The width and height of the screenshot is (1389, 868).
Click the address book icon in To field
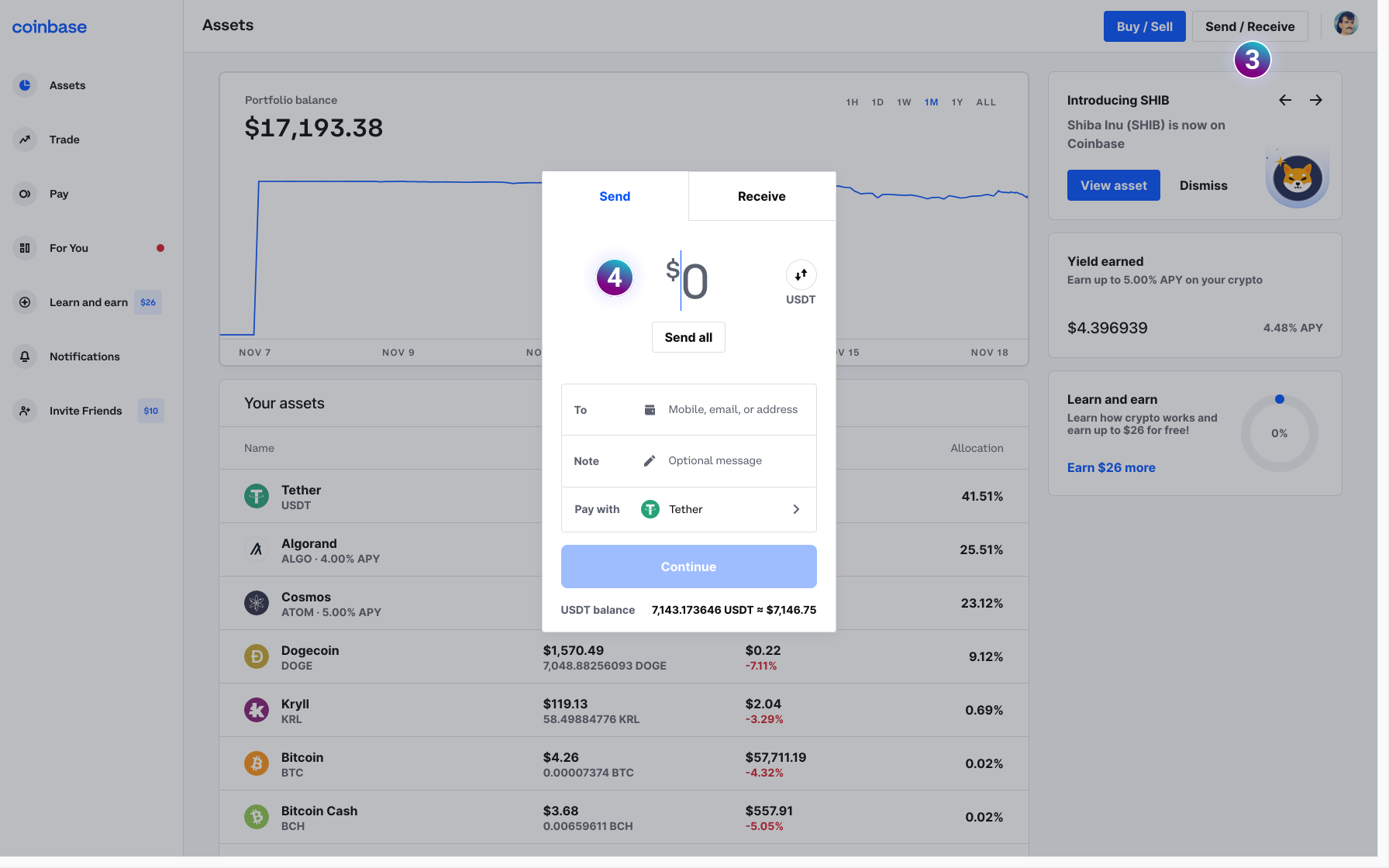[x=650, y=410]
